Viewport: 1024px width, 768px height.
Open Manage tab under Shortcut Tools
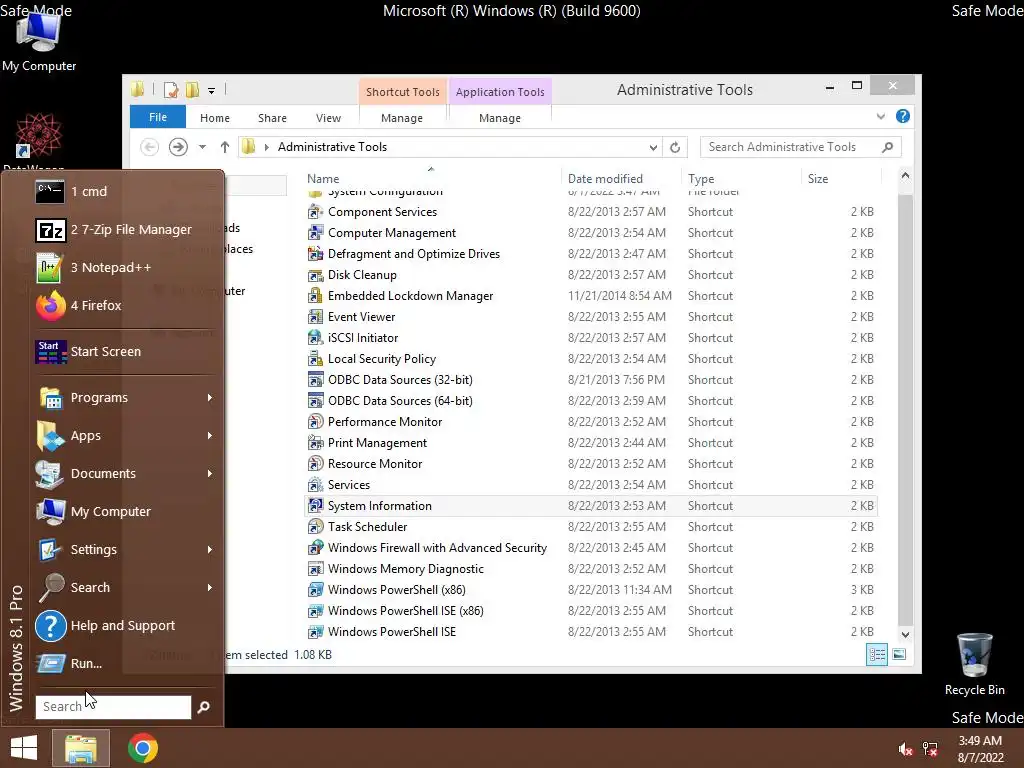(x=402, y=118)
